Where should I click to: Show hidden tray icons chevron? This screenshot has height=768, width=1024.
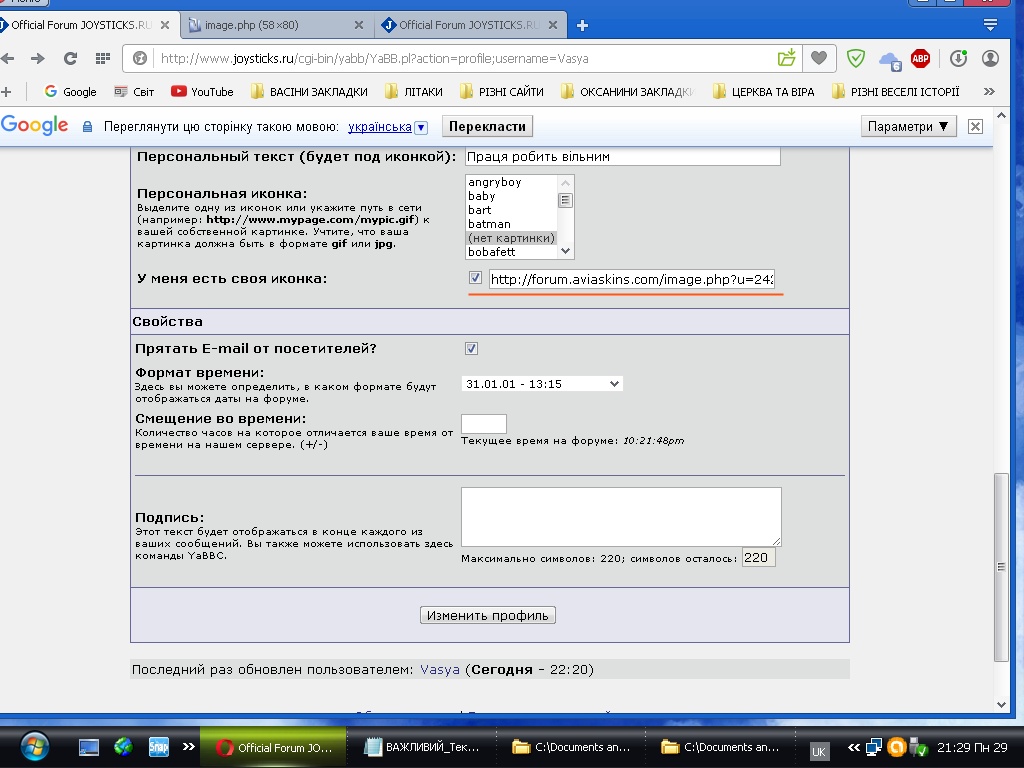click(854, 748)
